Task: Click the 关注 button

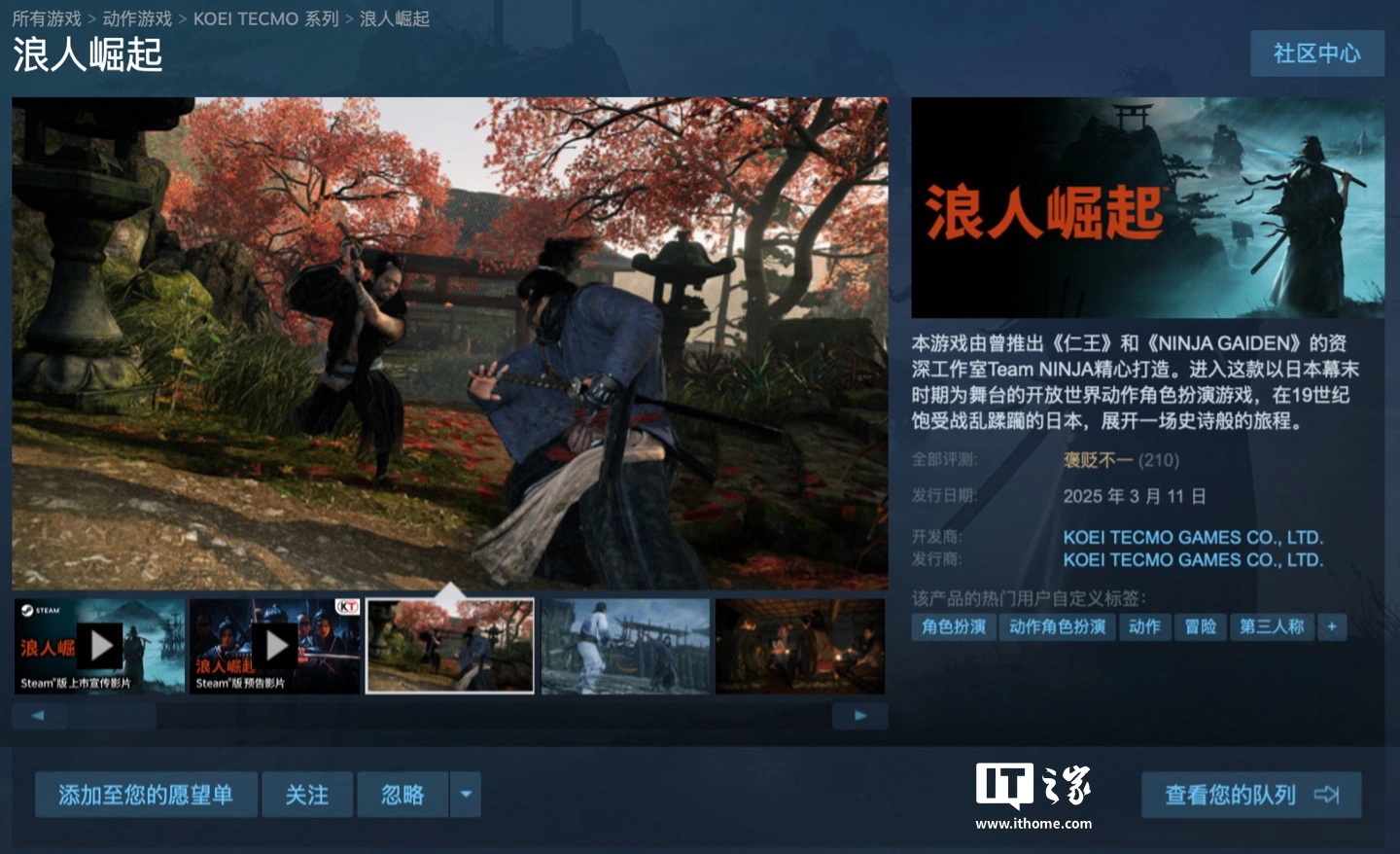Action: coord(307,795)
